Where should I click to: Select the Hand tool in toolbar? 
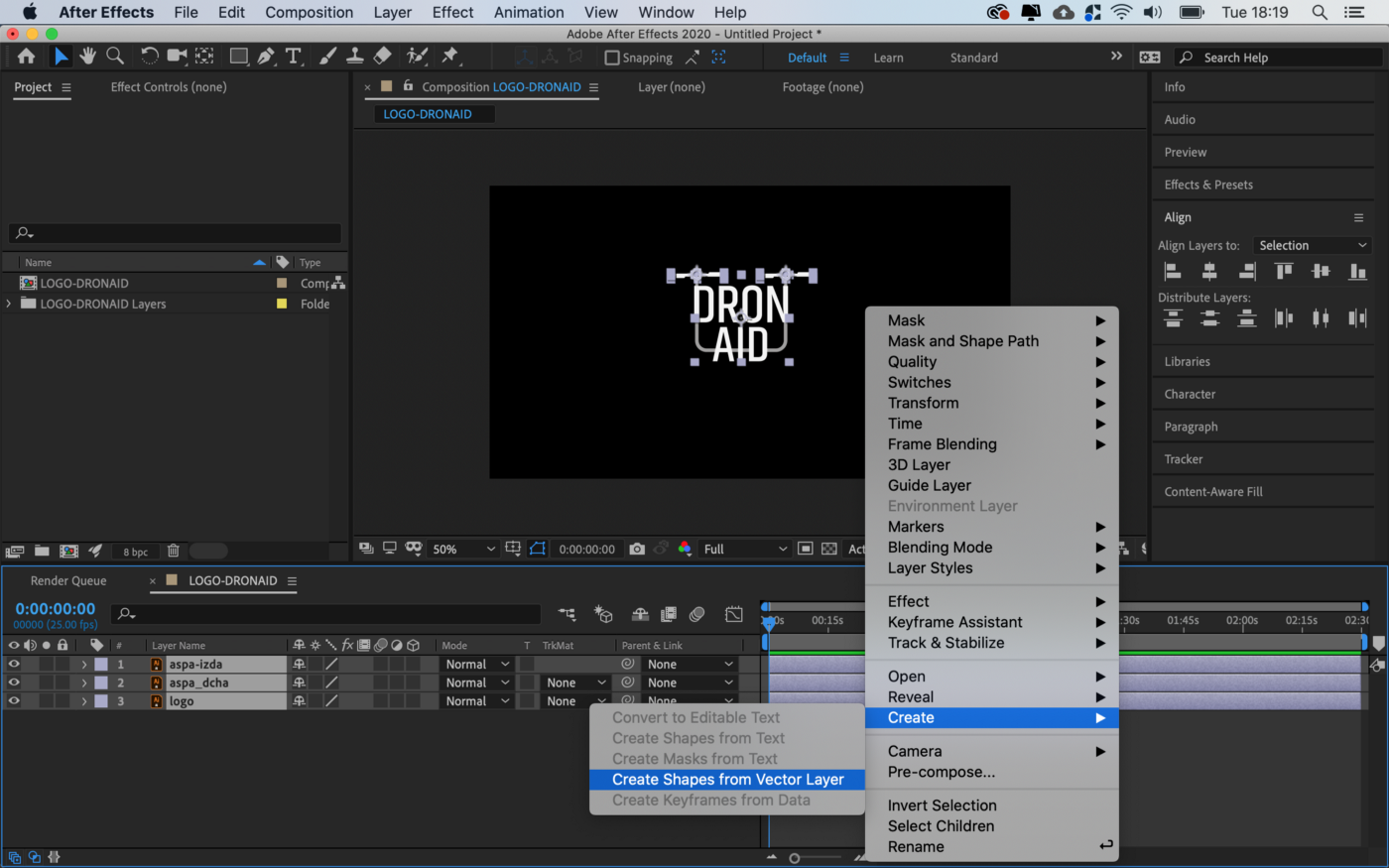click(88, 57)
